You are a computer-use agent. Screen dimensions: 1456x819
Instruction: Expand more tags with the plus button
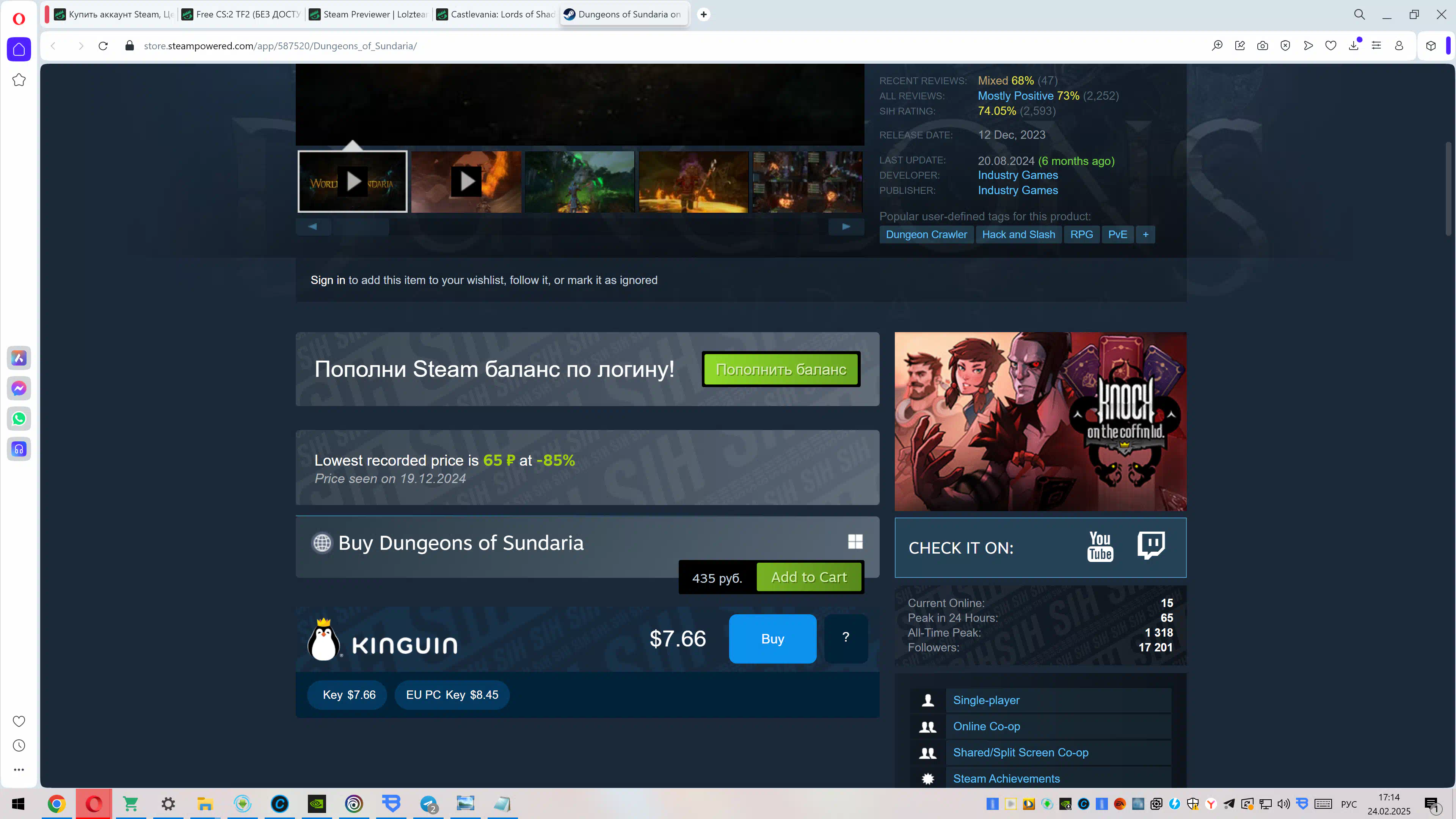tap(1146, 235)
